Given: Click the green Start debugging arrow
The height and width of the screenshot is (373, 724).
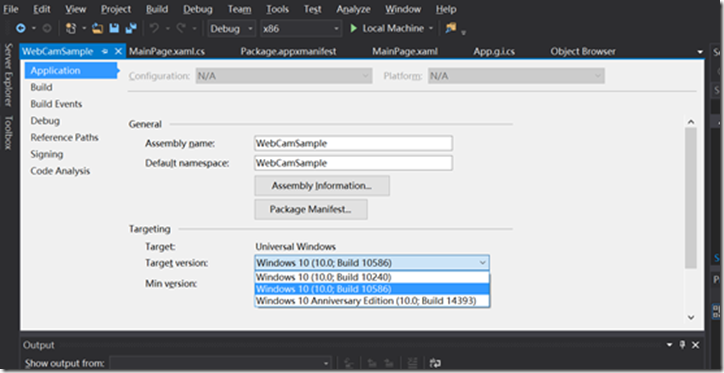Looking at the screenshot, I should point(354,29).
